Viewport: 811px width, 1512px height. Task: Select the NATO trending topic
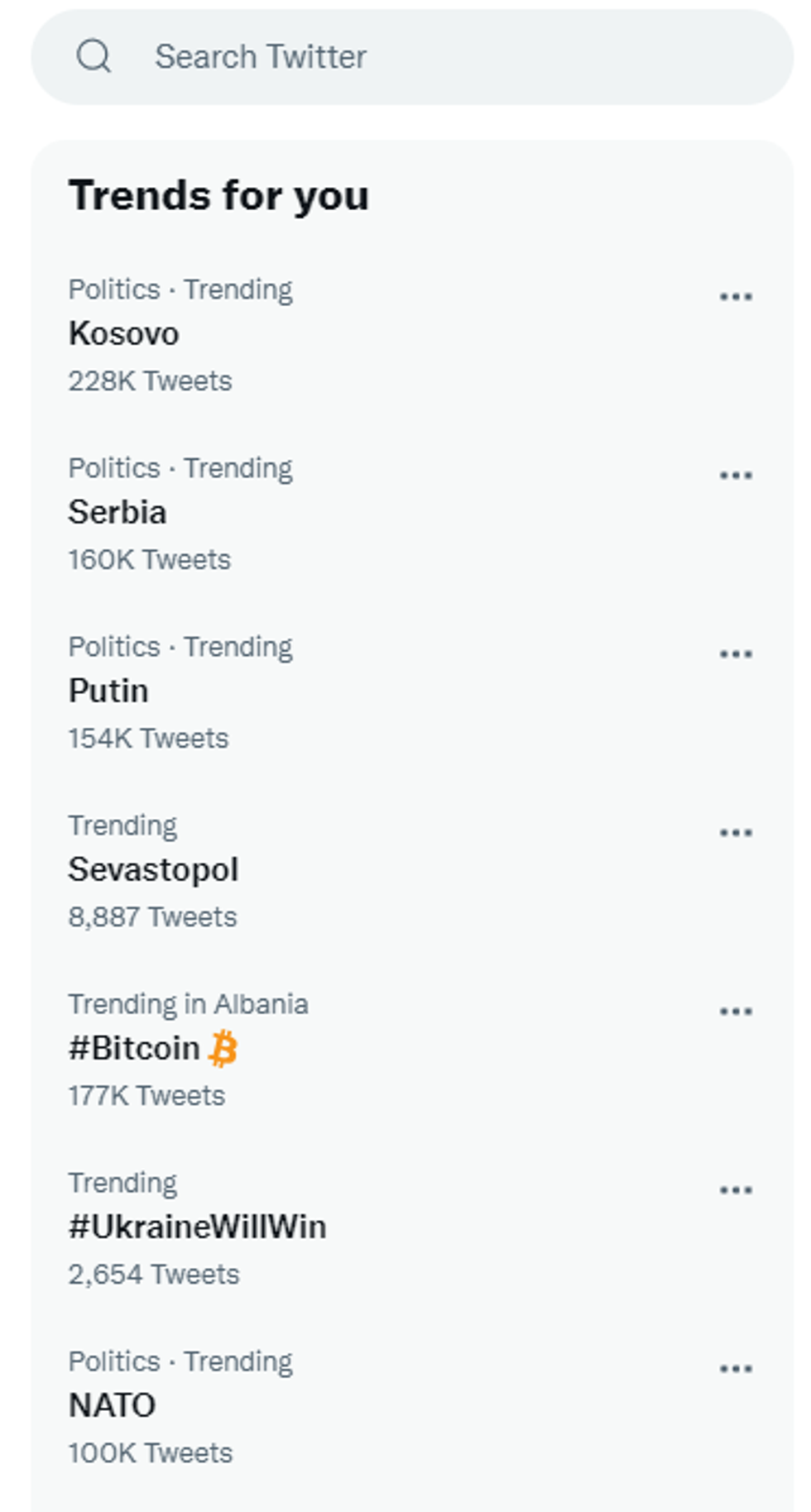[x=112, y=1406]
